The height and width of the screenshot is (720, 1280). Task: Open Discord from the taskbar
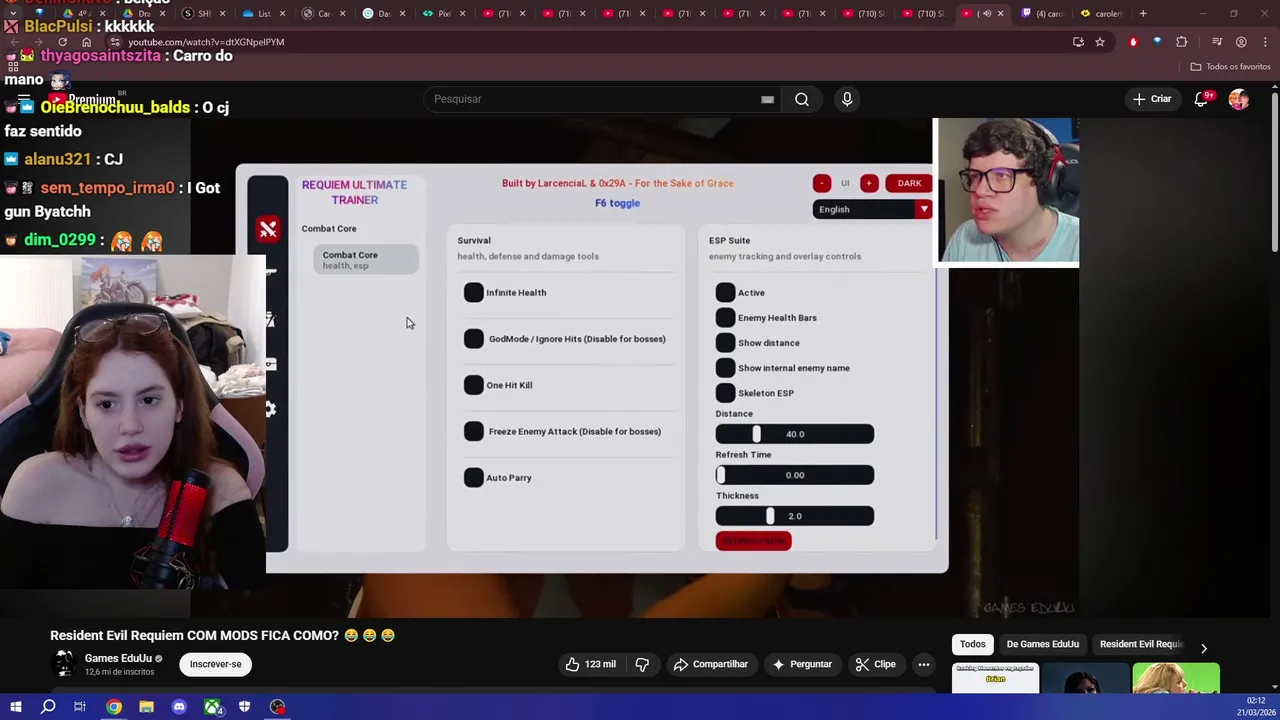[x=179, y=707]
